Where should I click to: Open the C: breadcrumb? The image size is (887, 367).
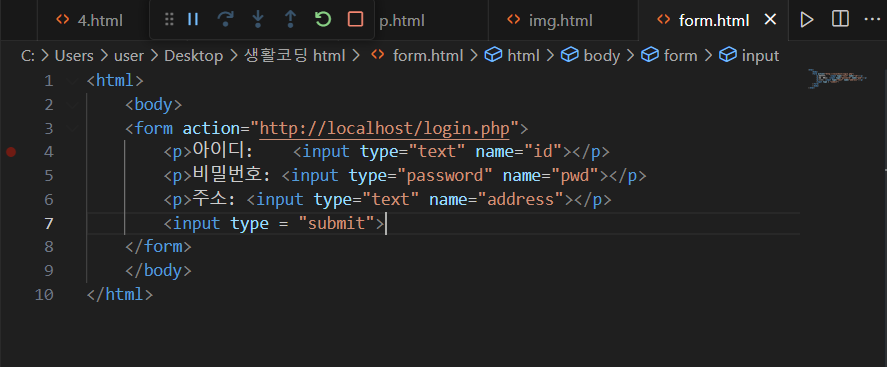28,55
